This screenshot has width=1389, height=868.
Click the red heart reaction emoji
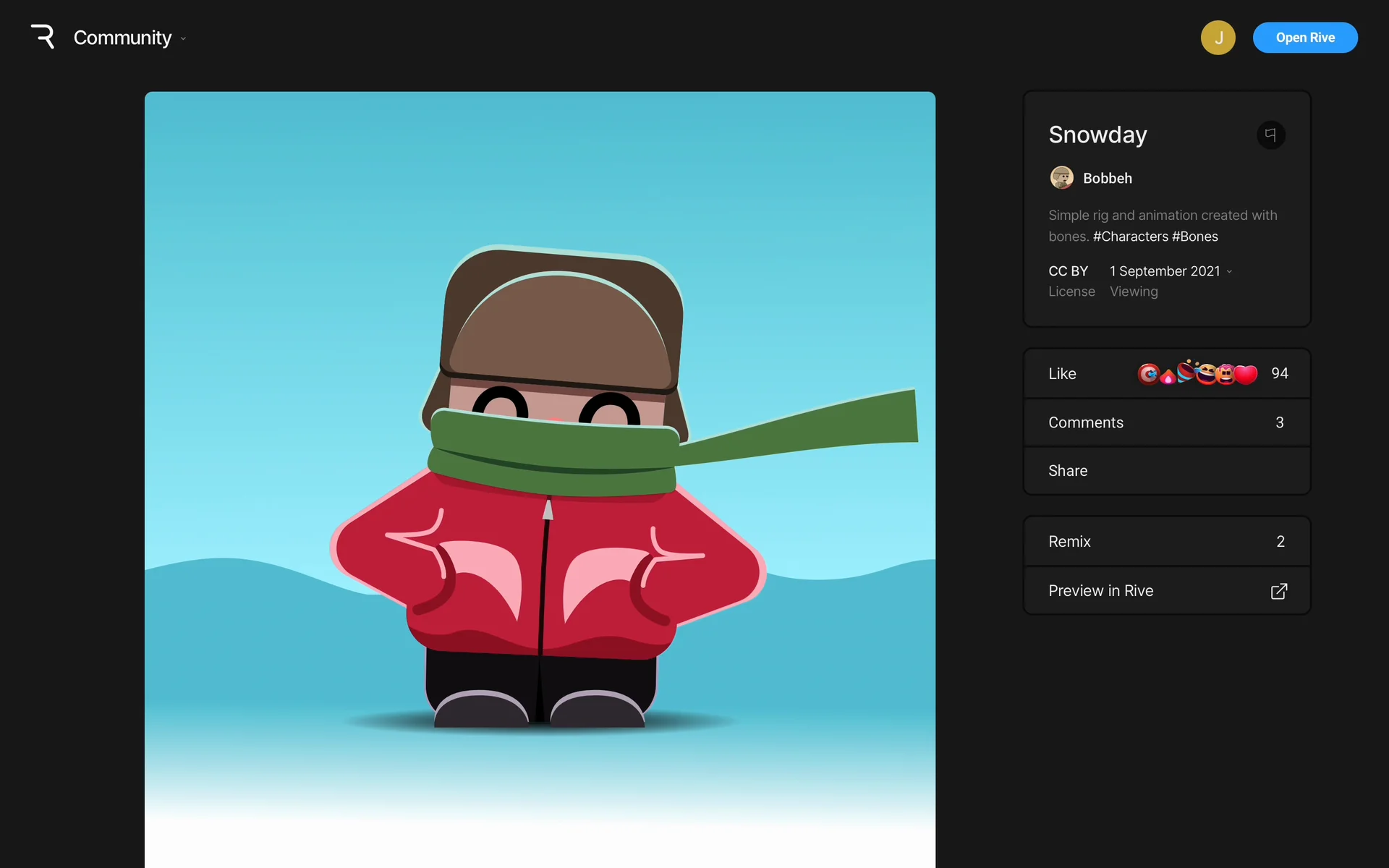(x=1246, y=374)
